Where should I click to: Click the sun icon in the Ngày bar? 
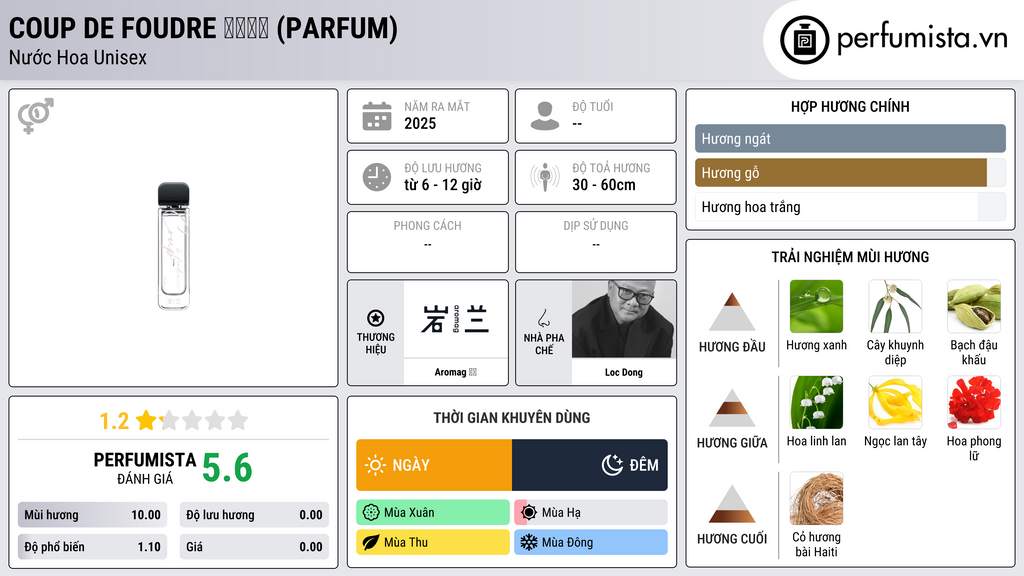pos(376,465)
